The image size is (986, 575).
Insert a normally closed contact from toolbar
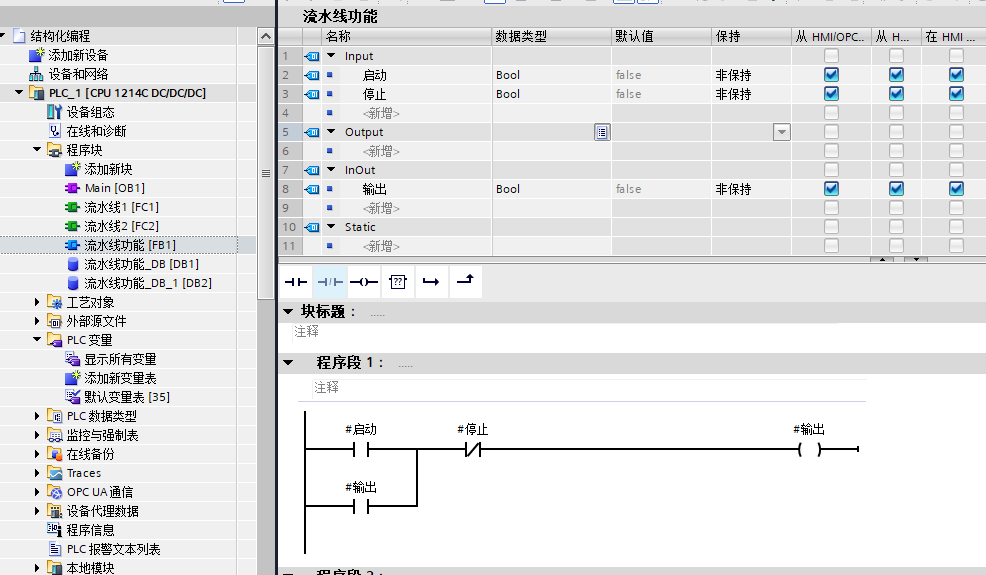pyautogui.click(x=329, y=282)
